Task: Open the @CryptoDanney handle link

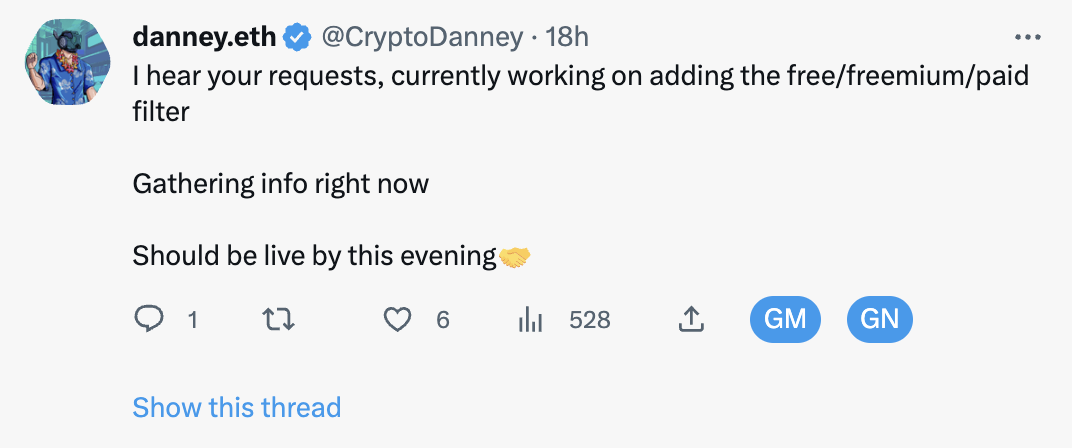Action: 422,37
